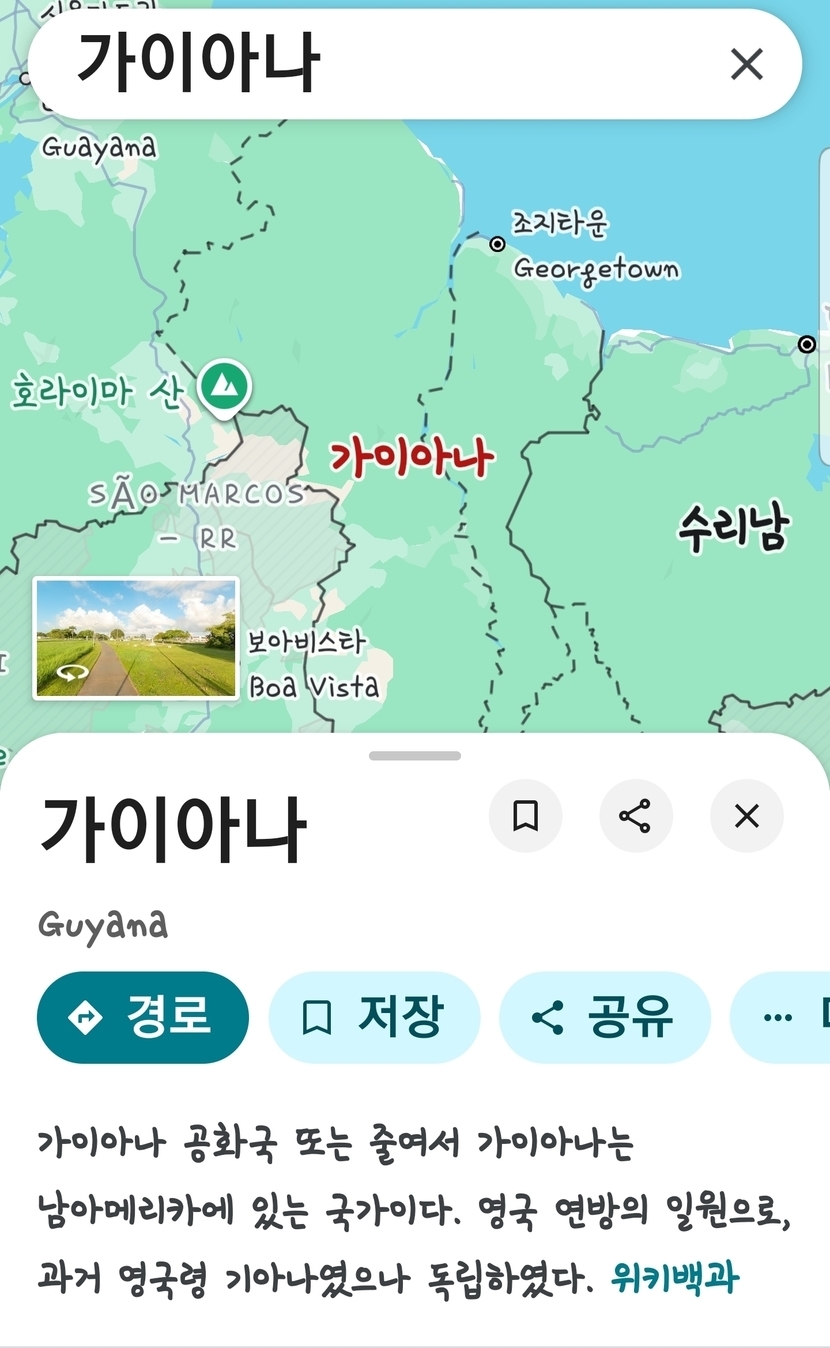This screenshot has width=830, height=1348.
Task: Save the place with the 저장 button
Action: coord(374,1017)
